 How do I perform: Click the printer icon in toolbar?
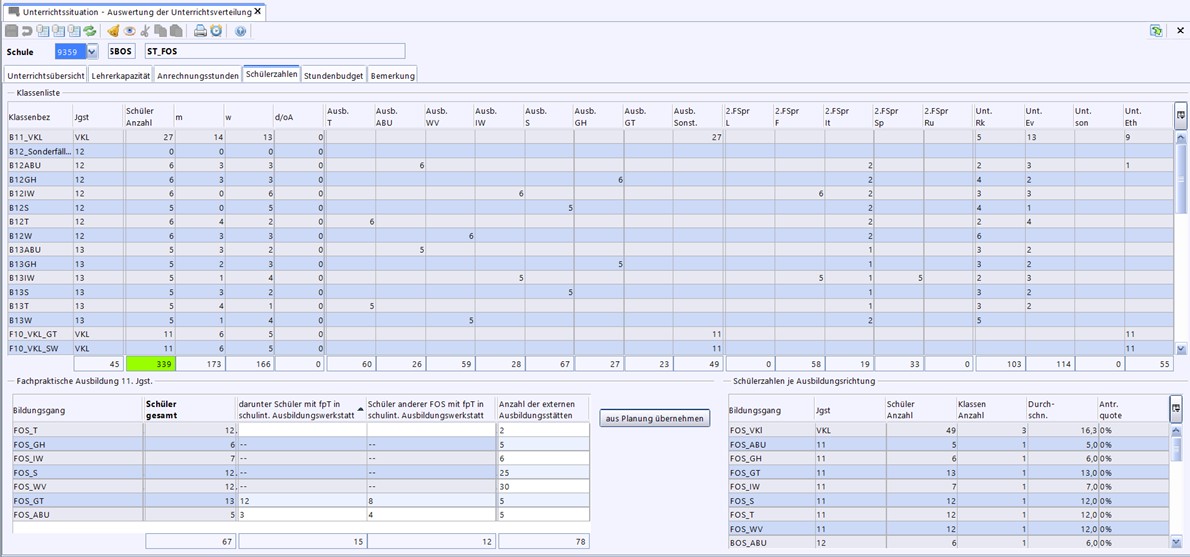(200, 31)
